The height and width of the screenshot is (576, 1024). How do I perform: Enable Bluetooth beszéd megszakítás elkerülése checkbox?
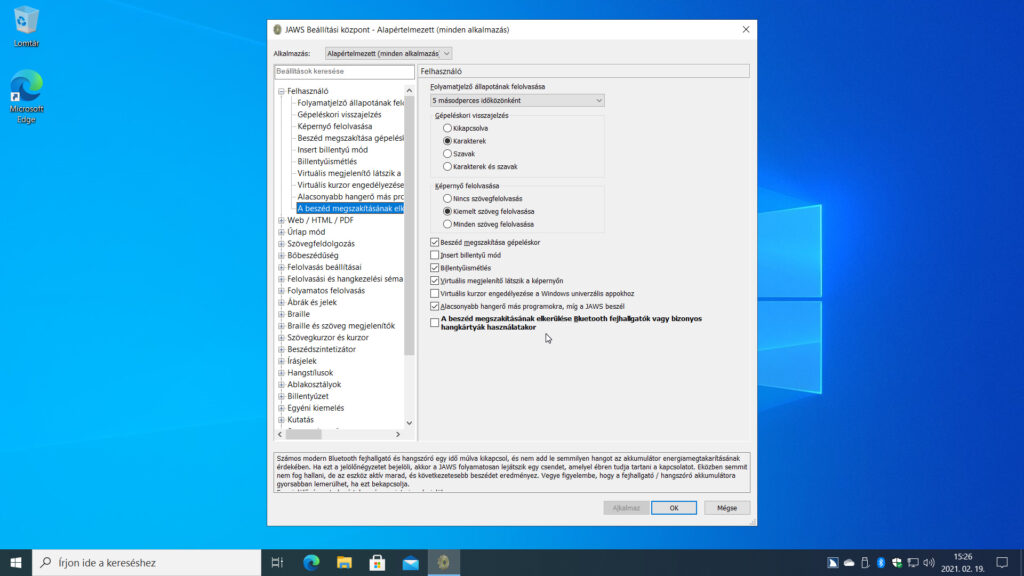435,323
